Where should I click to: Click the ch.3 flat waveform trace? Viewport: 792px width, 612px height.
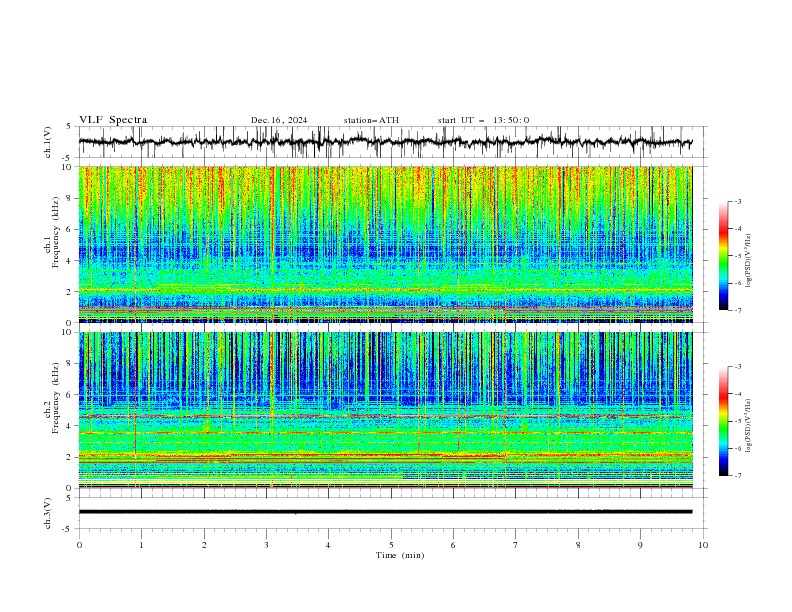pos(385,512)
